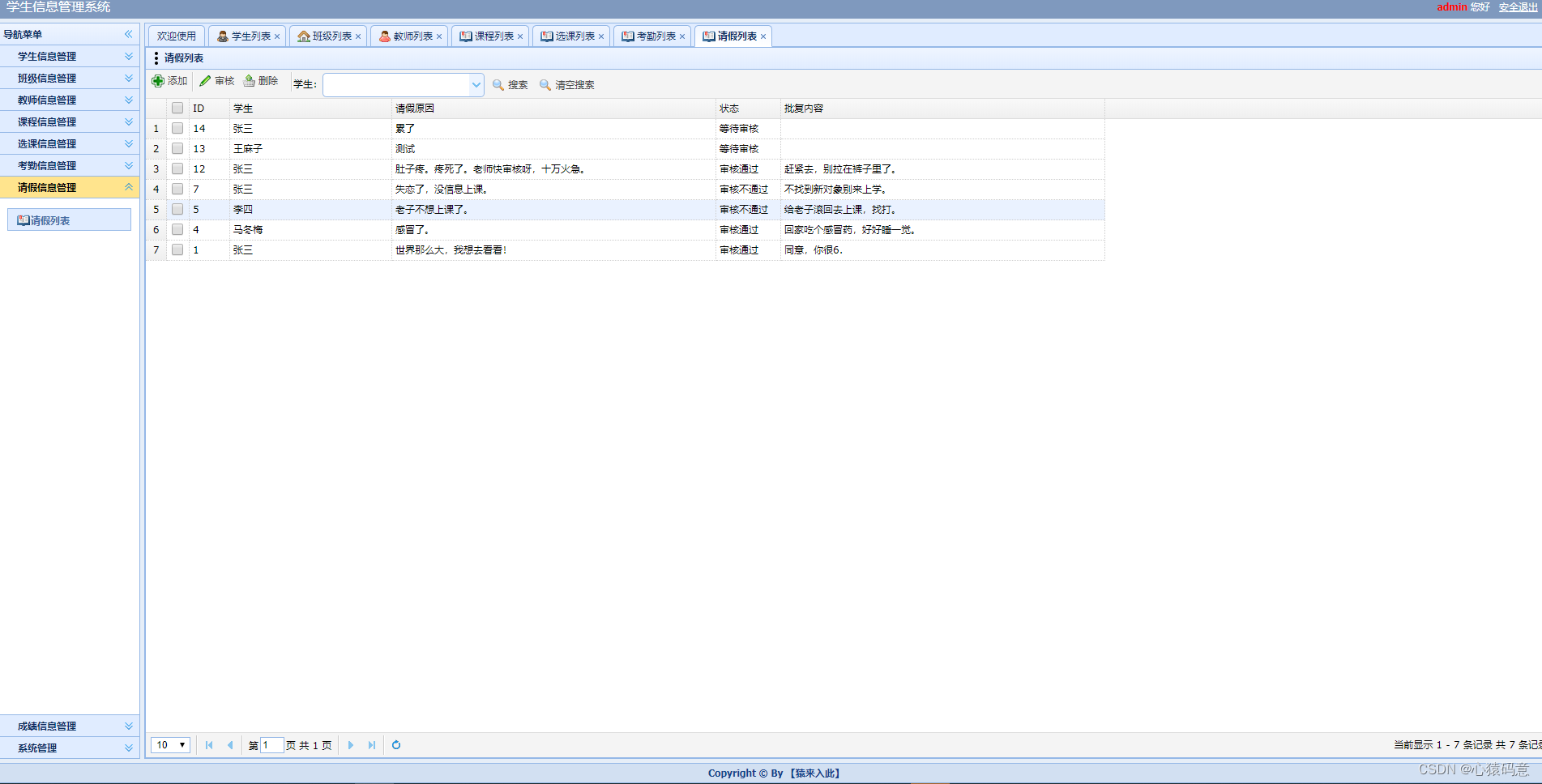Check the row with ID 1

(177, 250)
